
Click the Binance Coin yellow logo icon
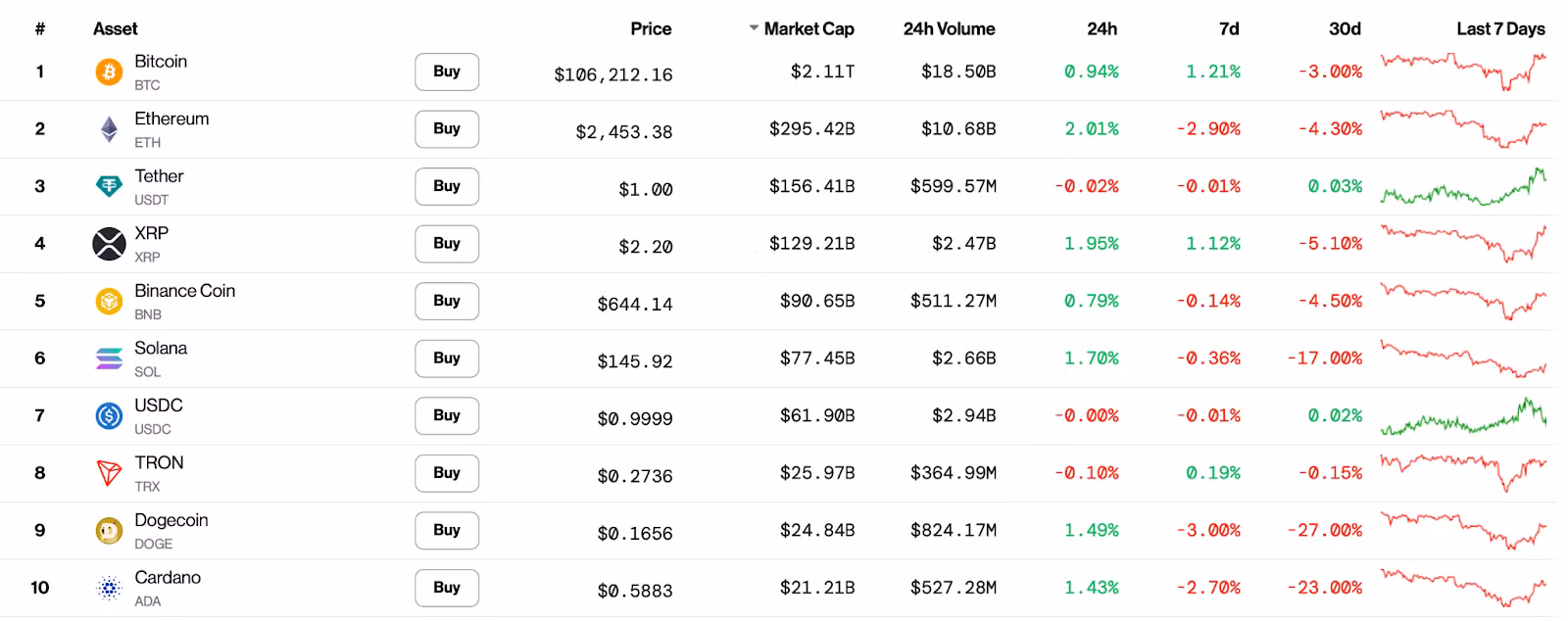point(109,301)
